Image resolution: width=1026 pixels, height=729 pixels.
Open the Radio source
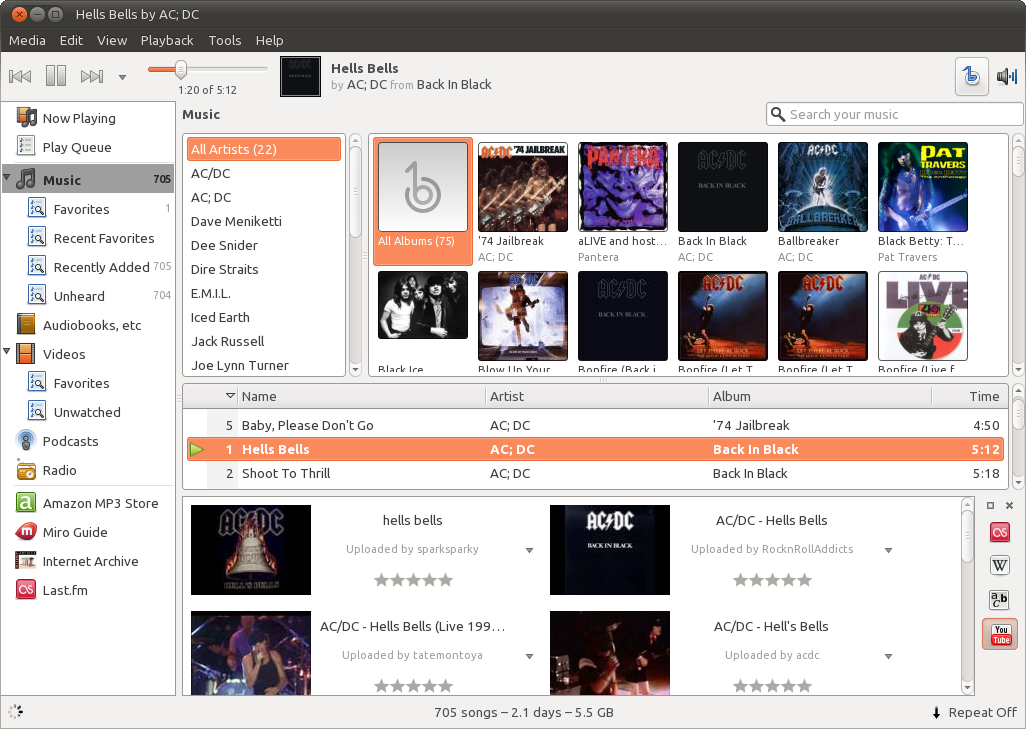click(88, 470)
